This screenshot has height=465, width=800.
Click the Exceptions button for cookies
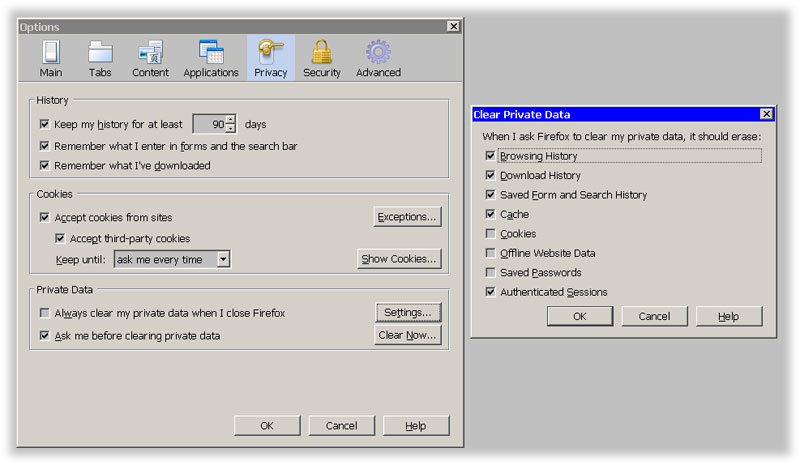pos(408,217)
